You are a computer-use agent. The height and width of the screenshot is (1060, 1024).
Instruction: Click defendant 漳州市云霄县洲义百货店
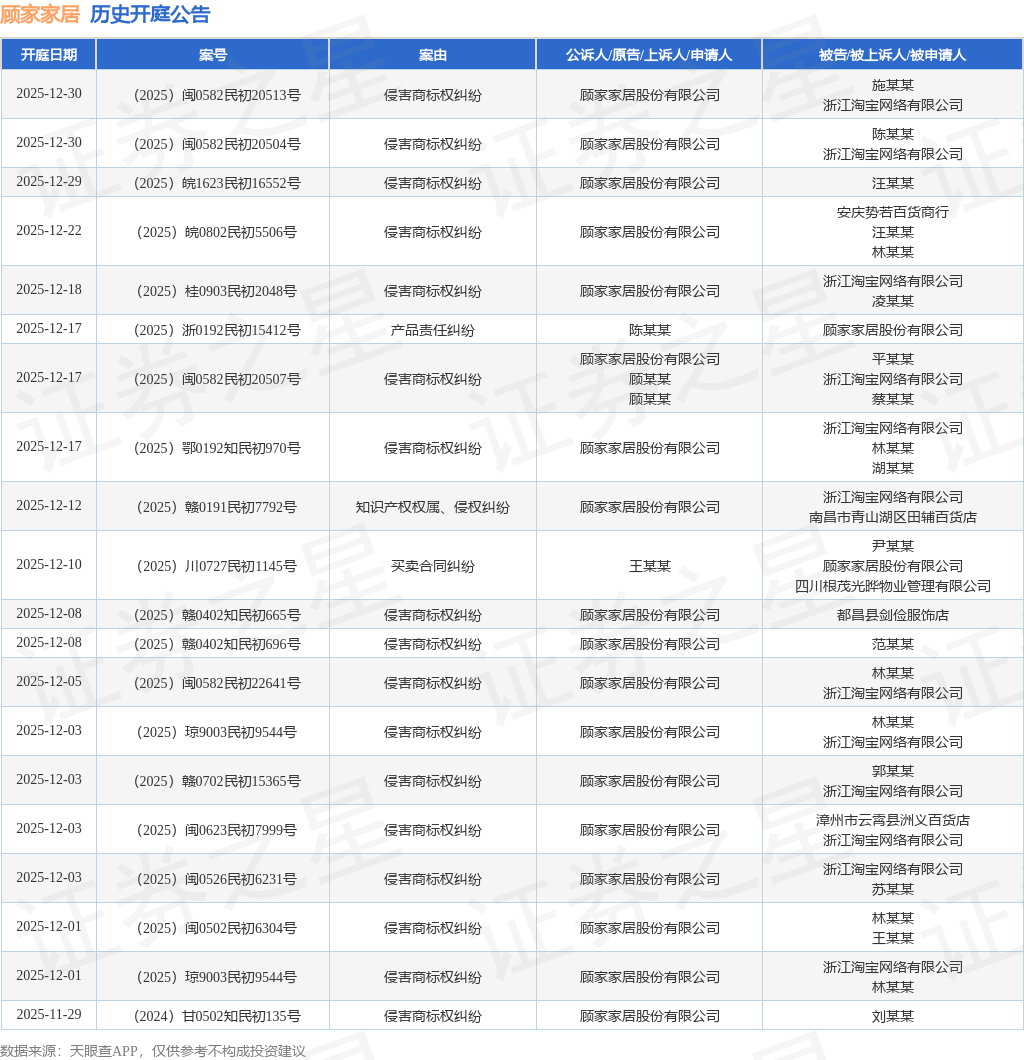[892, 820]
